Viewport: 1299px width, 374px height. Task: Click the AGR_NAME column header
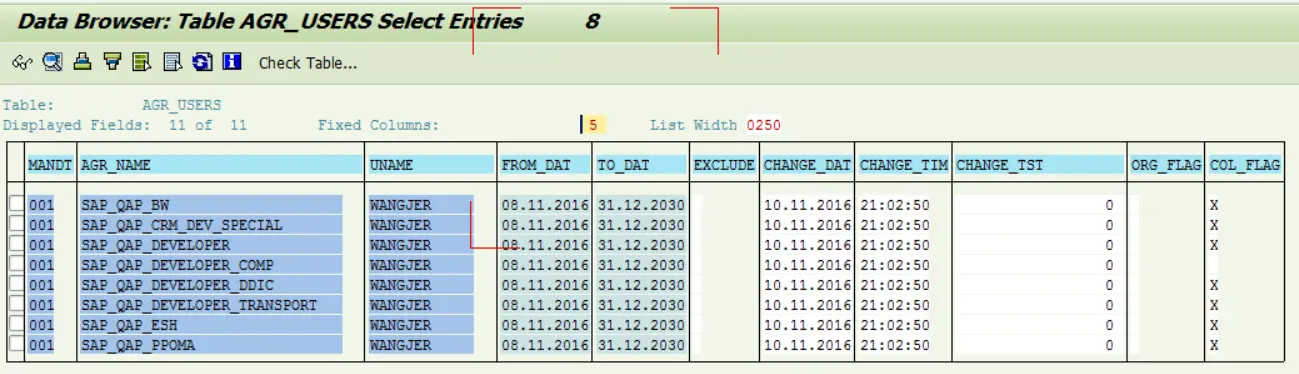pos(221,165)
